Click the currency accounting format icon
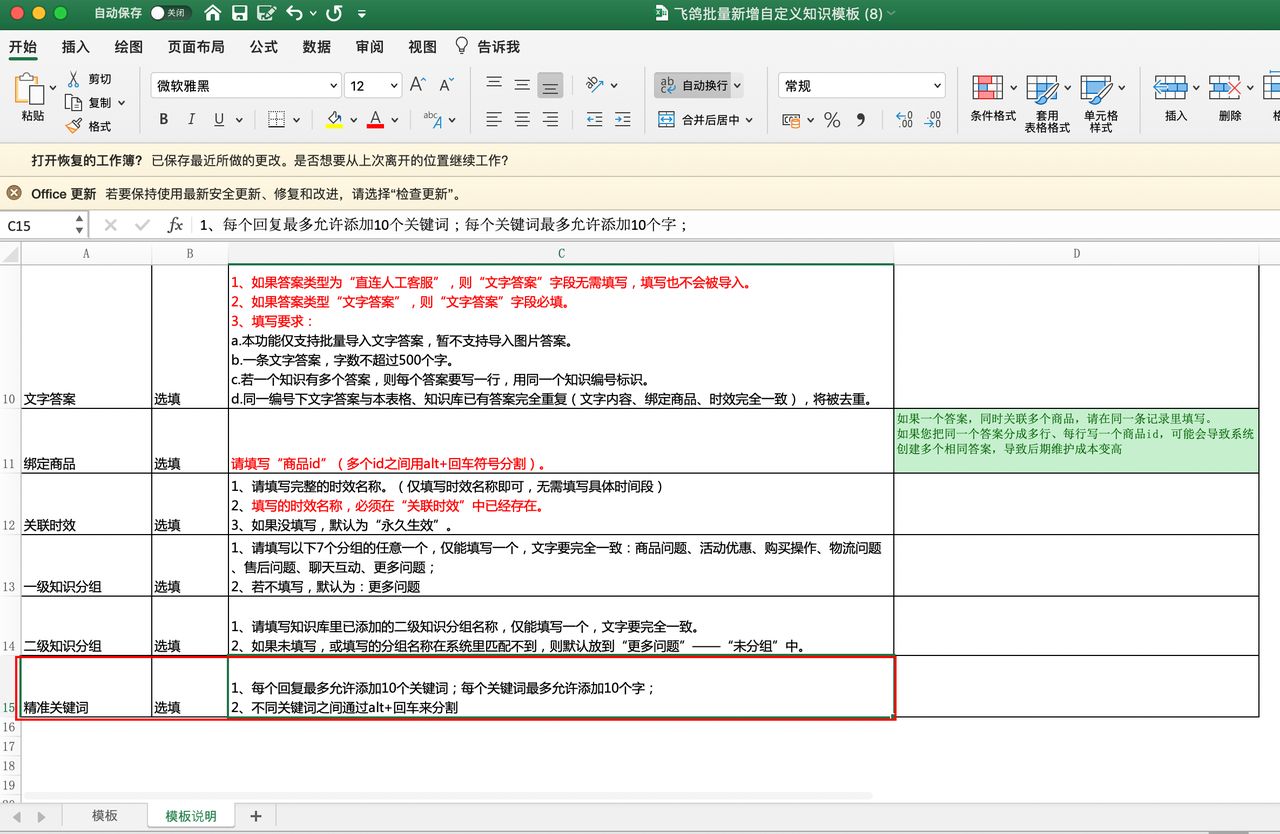The width and height of the screenshot is (1280, 834). click(x=790, y=120)
